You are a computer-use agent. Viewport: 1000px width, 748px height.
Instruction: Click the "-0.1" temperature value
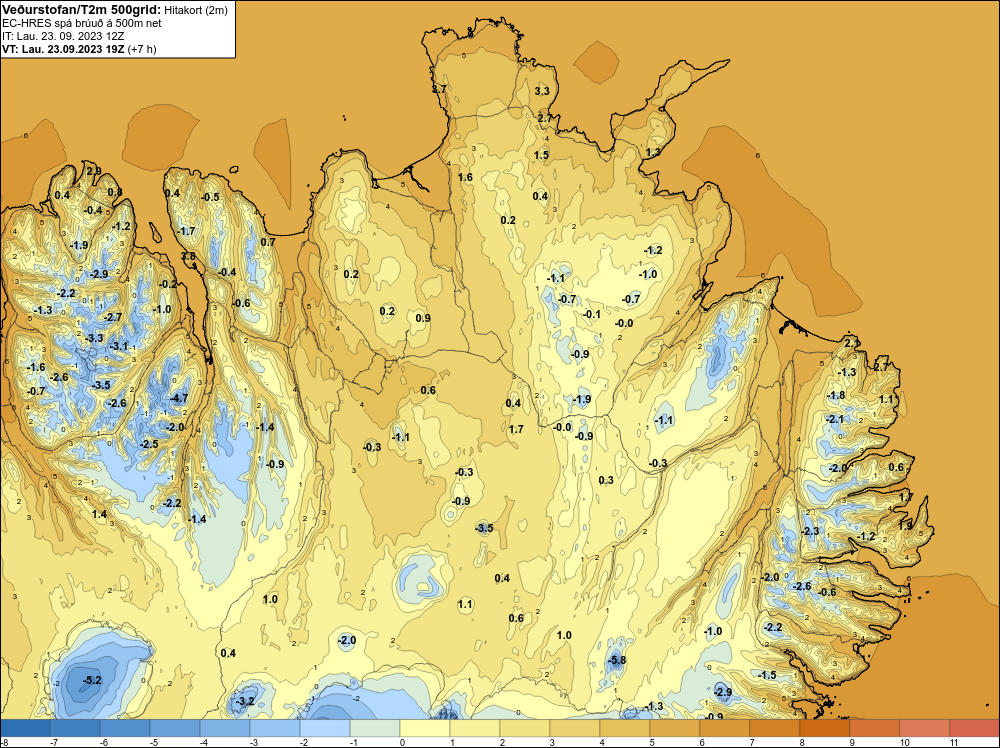tap(592, 314)
